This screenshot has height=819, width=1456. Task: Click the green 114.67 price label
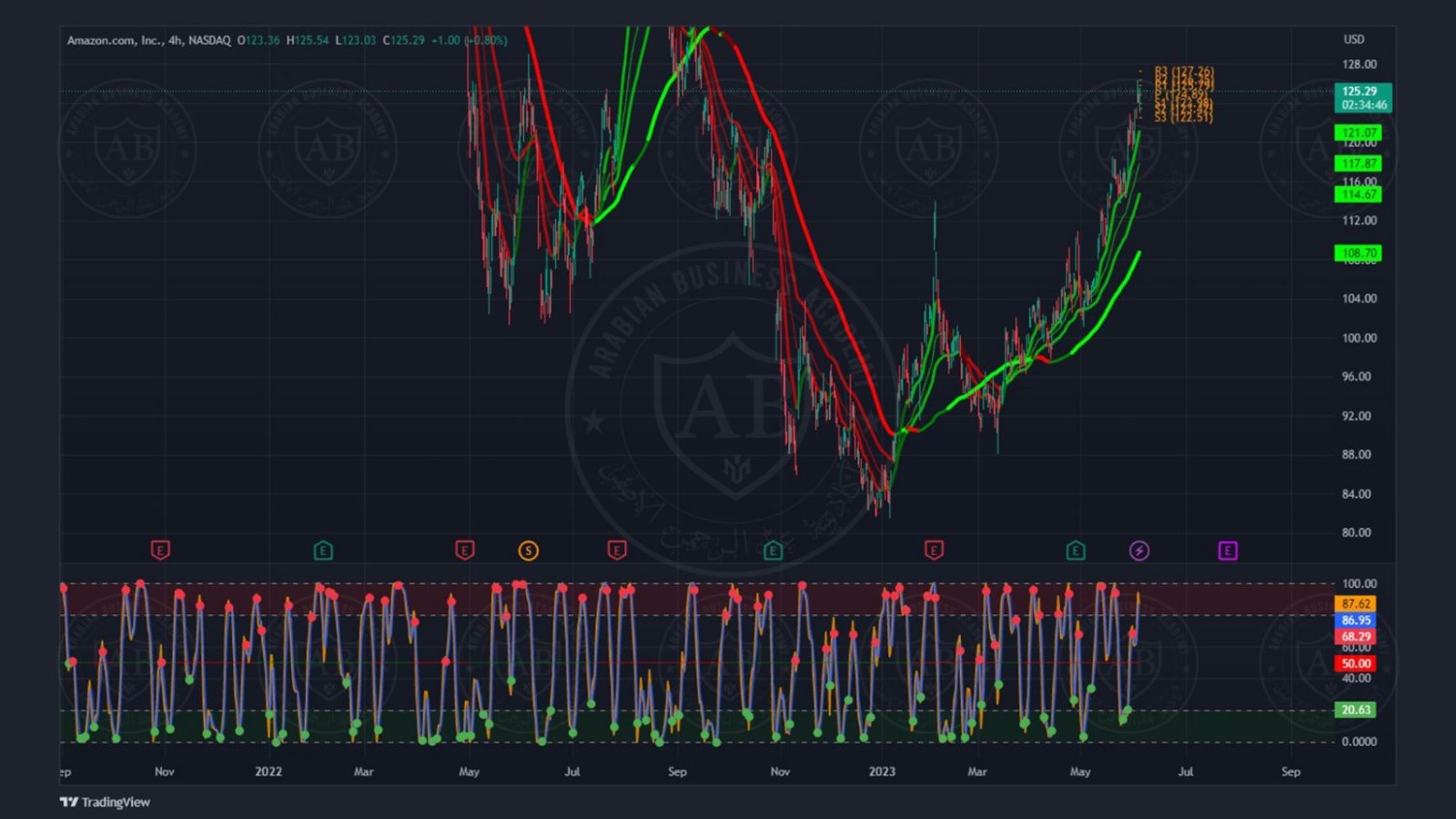point(1359,194)
